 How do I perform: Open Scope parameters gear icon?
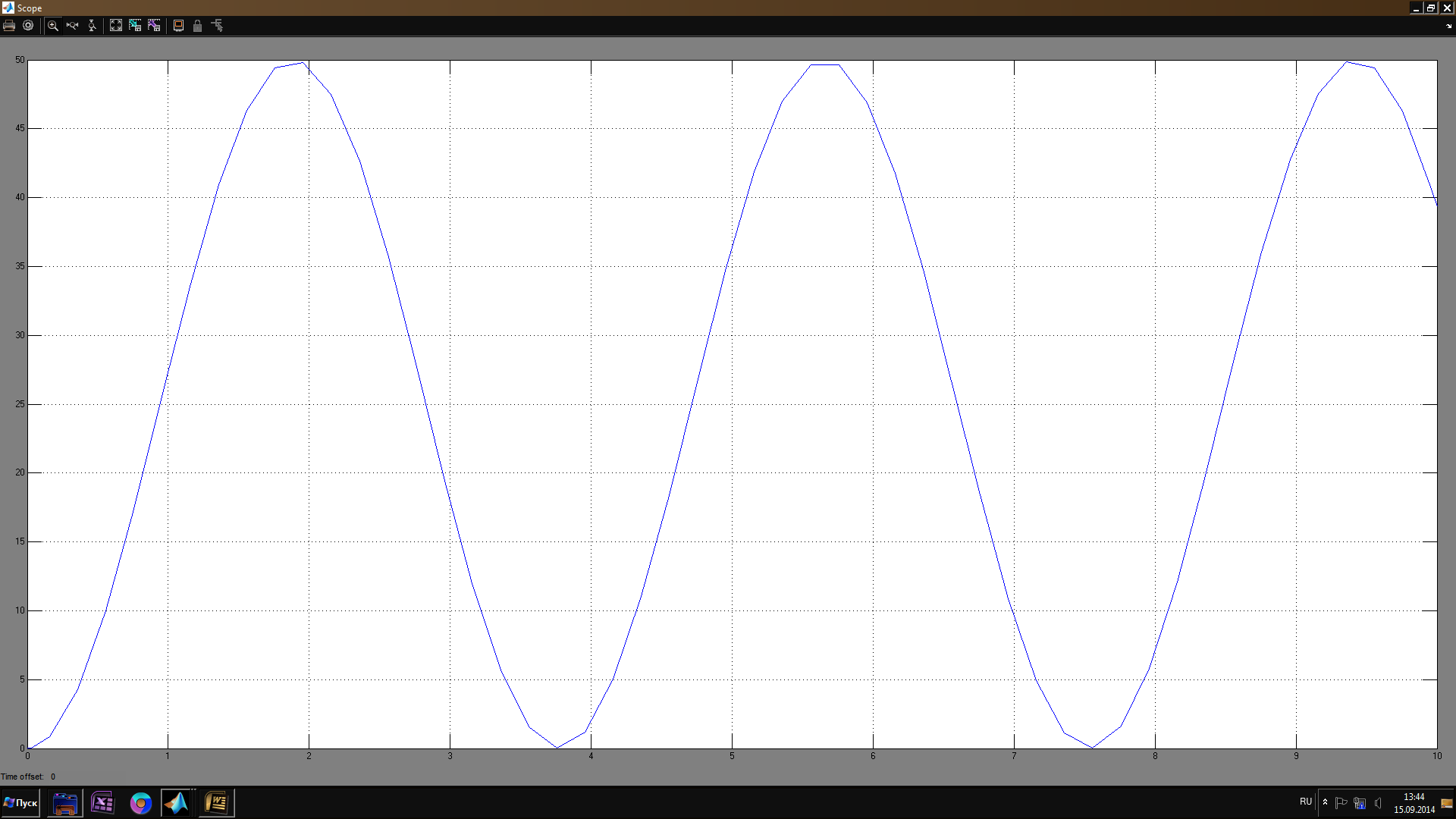28,26
